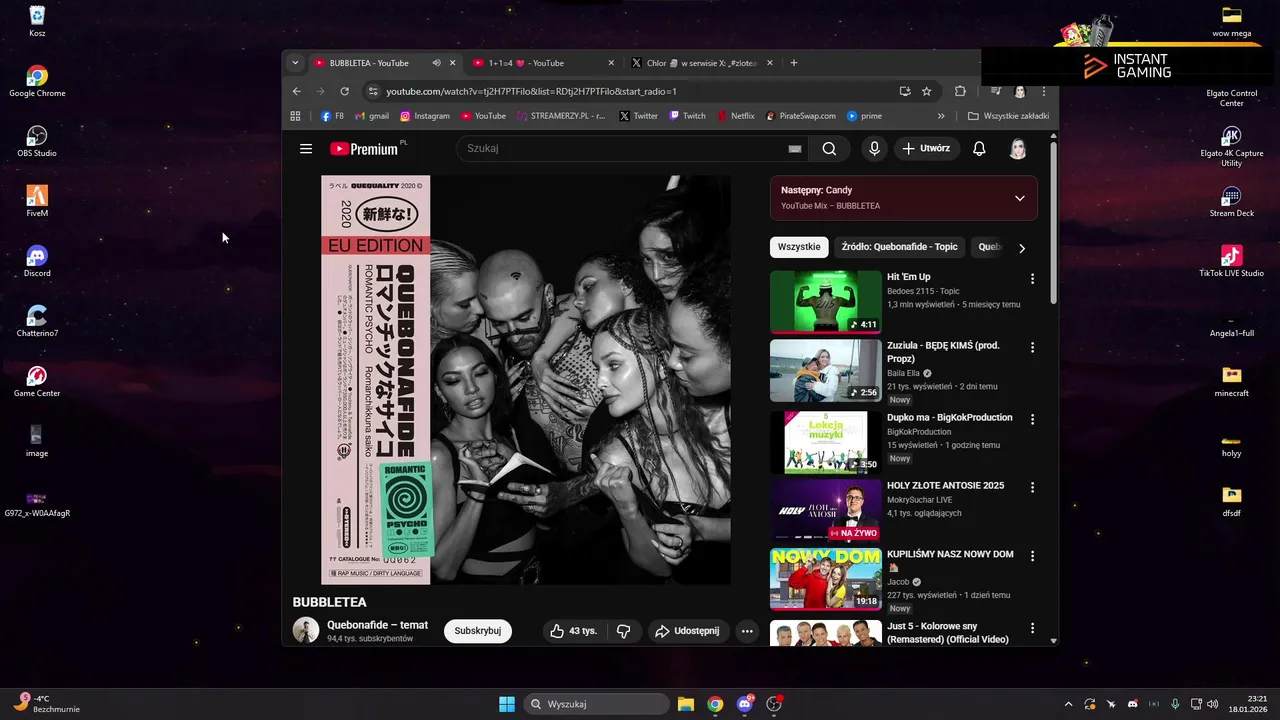Screen dimensions: 1280x720
Task: Open the OBS Studio desktop icon
Action: (x=37, y=141)
